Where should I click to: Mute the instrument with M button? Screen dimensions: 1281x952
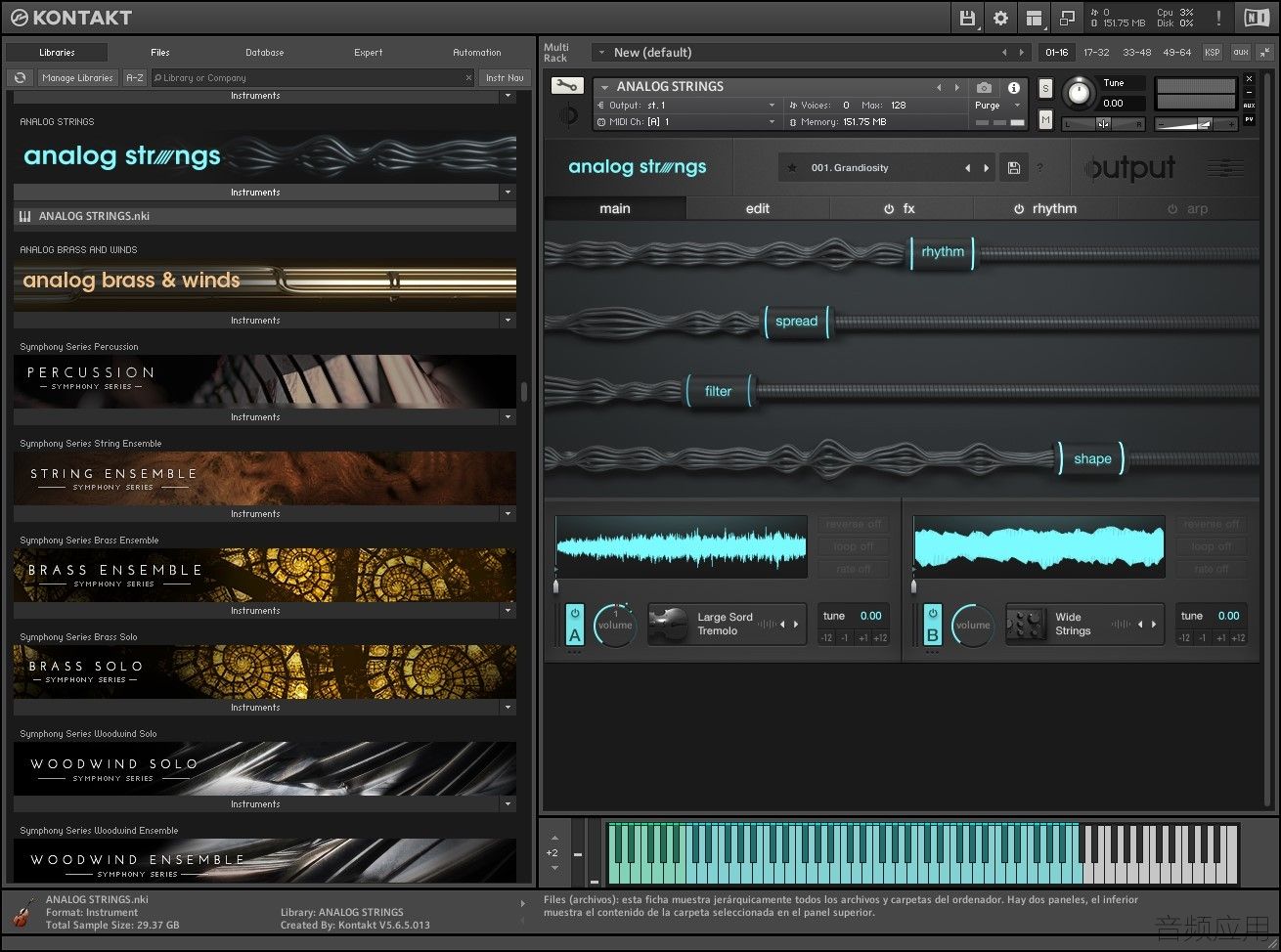[1045, 119]
